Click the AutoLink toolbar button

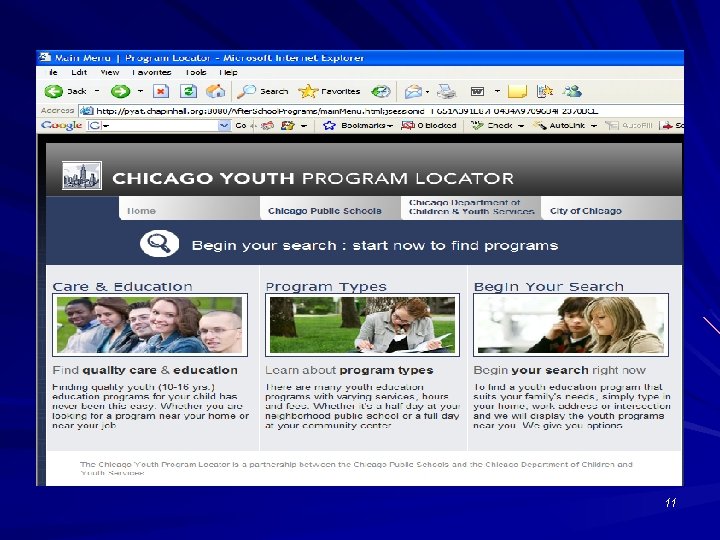(x=559, y=125)
